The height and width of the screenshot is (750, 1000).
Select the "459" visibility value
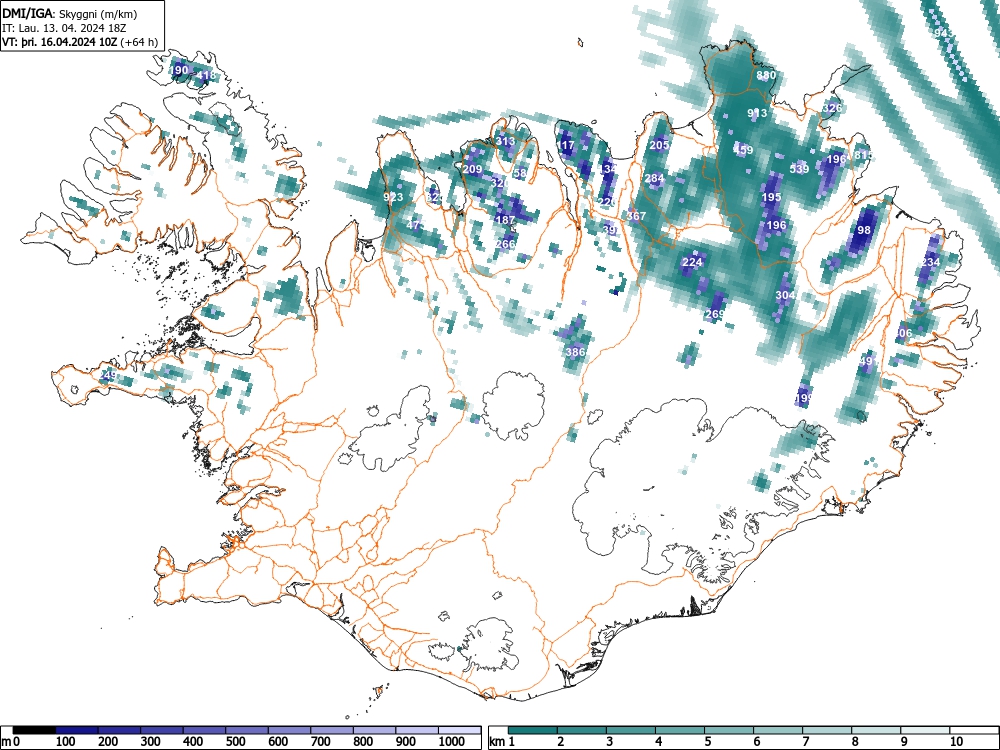click(x=743, y=150)
